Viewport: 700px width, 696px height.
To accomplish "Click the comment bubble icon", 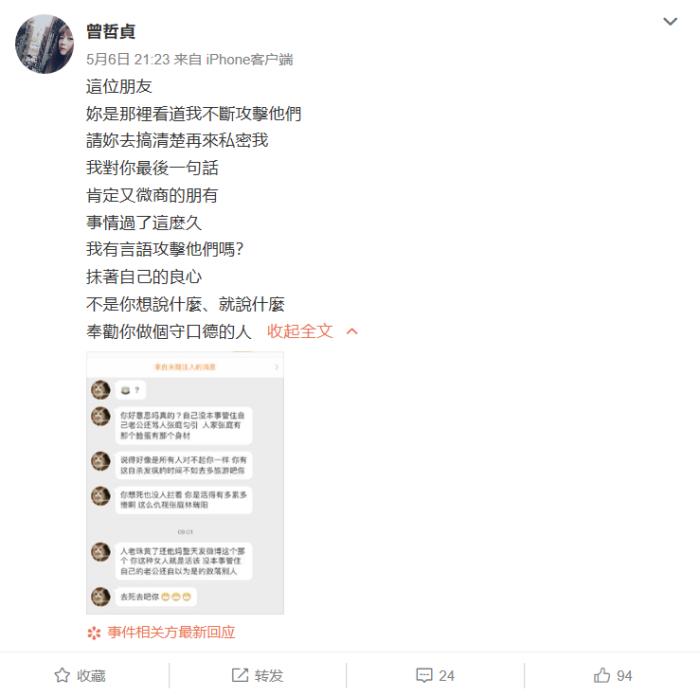I will [424, 675].
